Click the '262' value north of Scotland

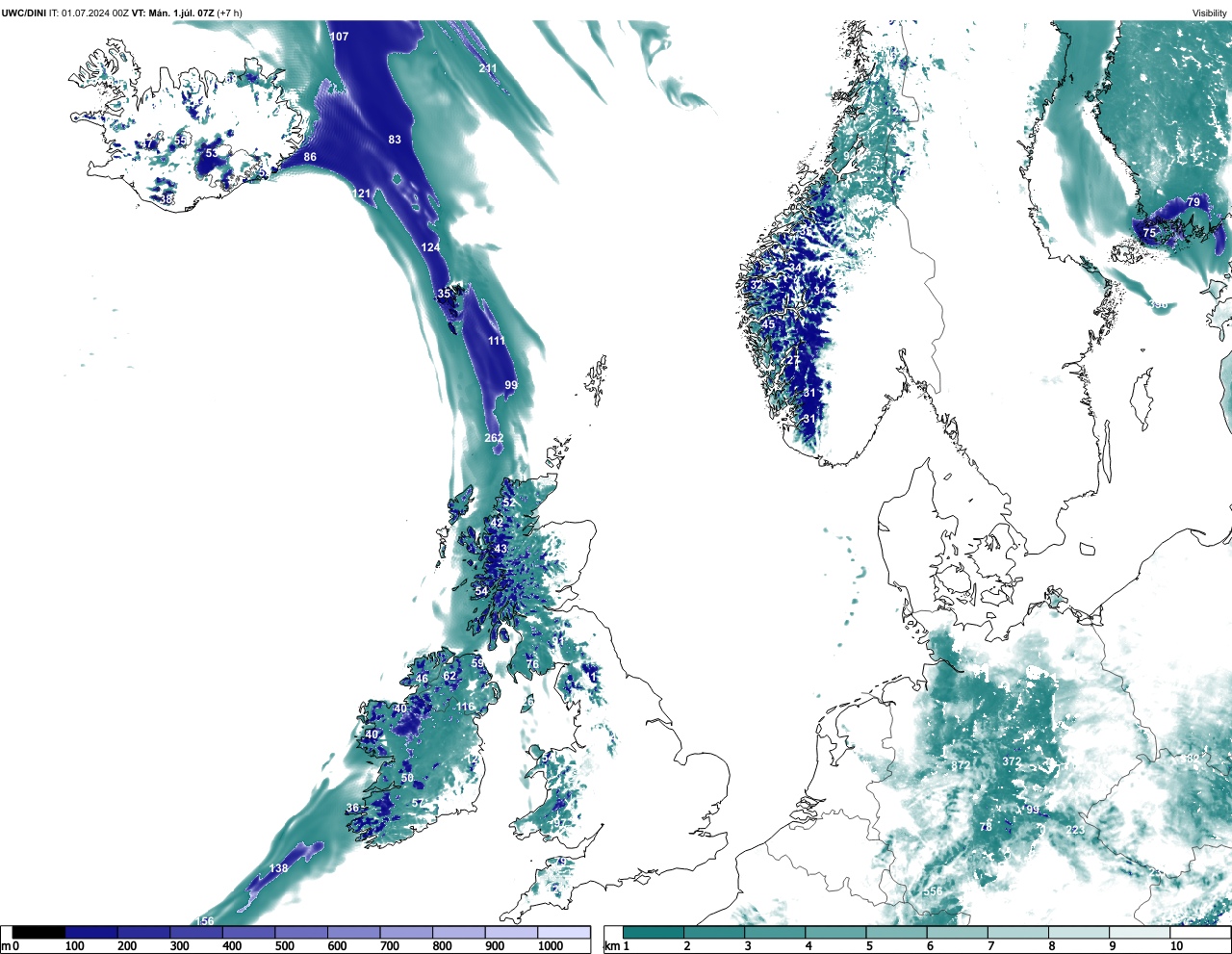pyautogui.click(x=494, y=438)
